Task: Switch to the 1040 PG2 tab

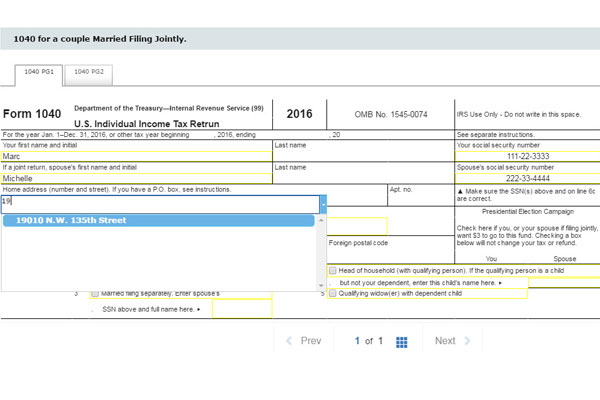Action: [x=89, y=75]
